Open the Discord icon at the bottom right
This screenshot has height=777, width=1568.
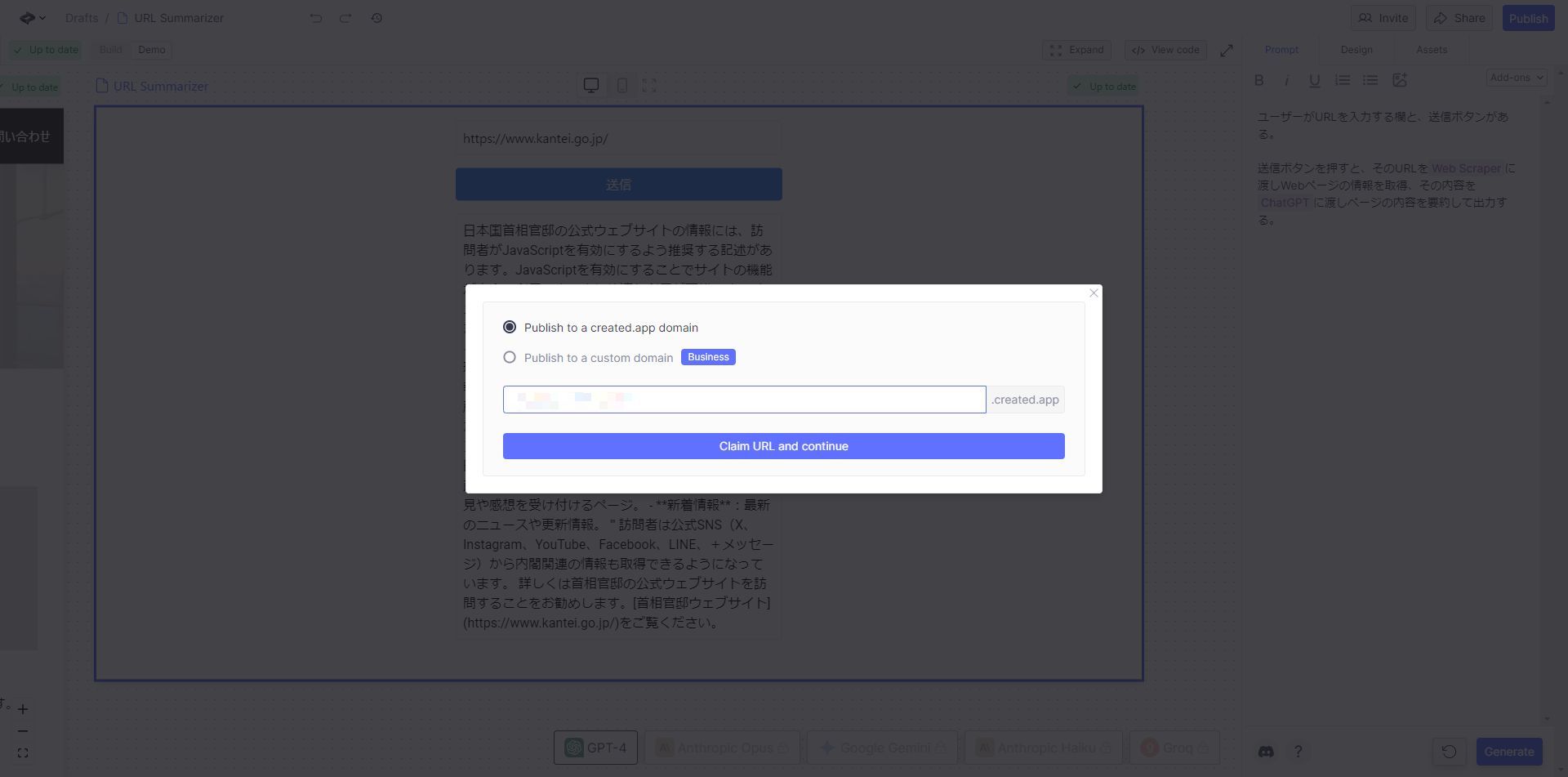[x=1265, y=751]
